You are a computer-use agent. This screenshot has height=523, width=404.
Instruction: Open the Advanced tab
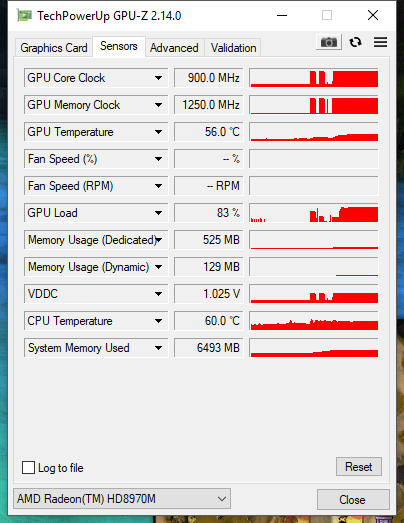click(174, 48)
